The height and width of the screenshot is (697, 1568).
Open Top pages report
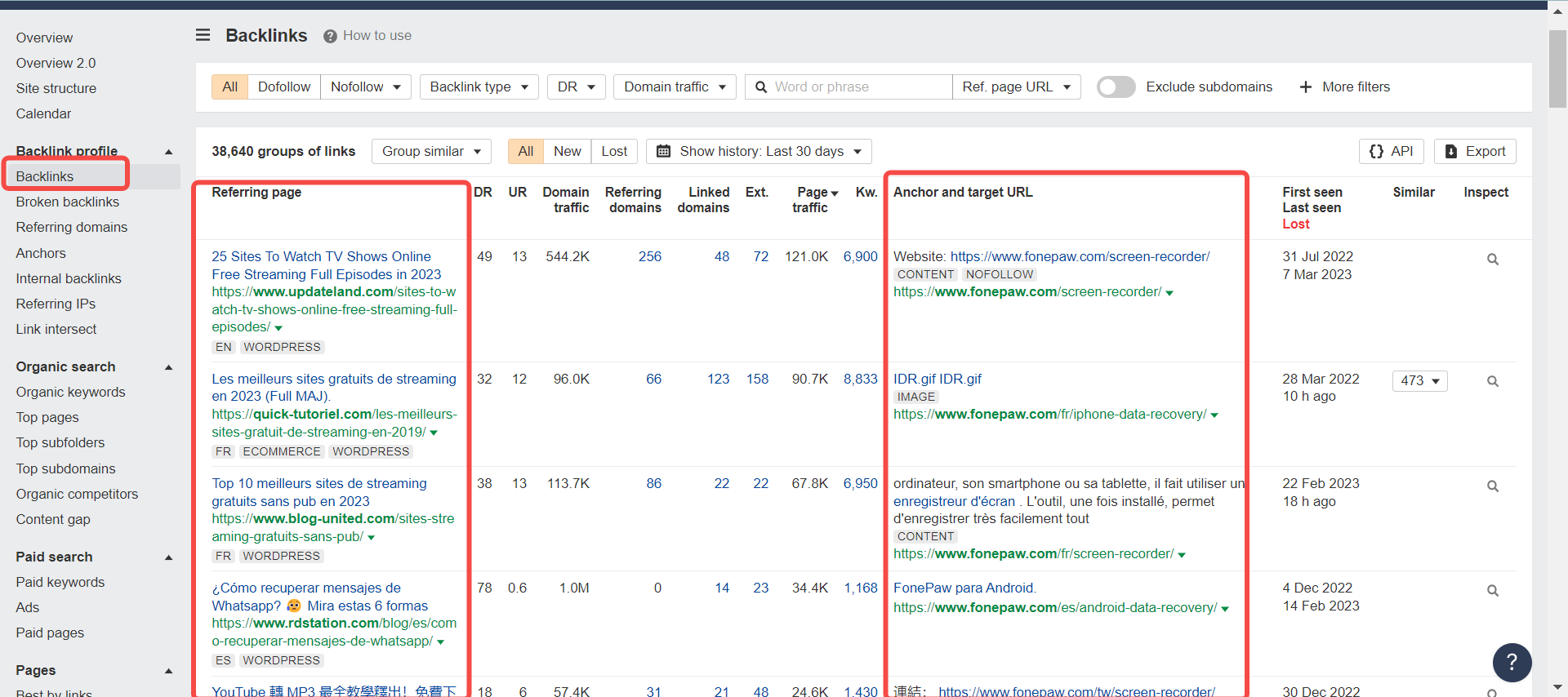tap(47, 417)
